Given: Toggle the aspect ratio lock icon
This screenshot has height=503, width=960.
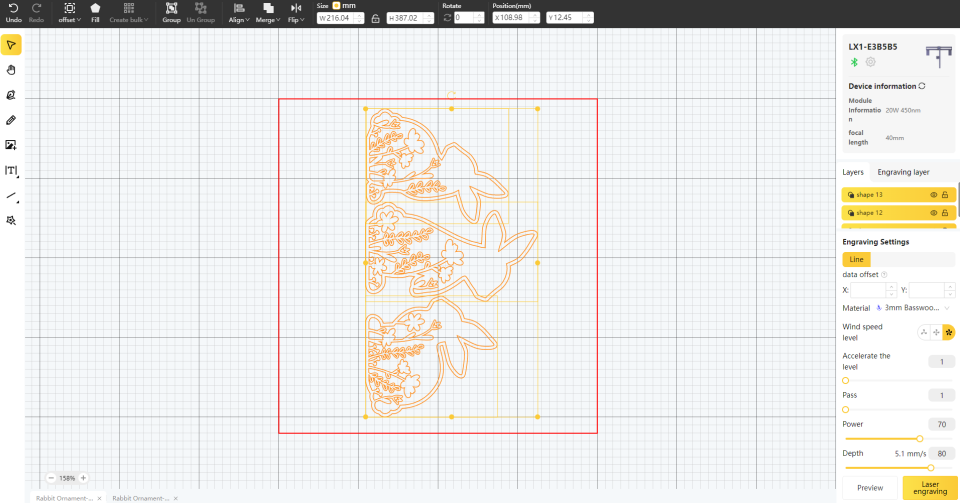Looking at the screenshot, I should (375, 18).
